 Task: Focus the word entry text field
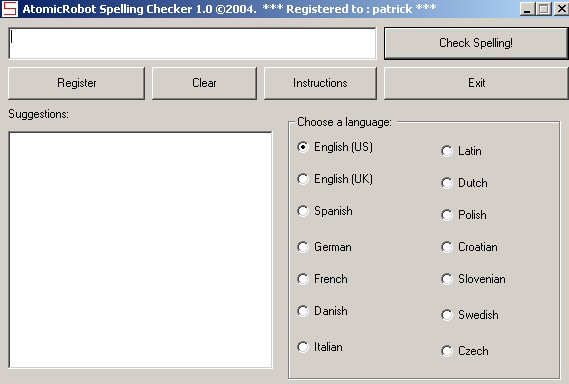[192, 44]
